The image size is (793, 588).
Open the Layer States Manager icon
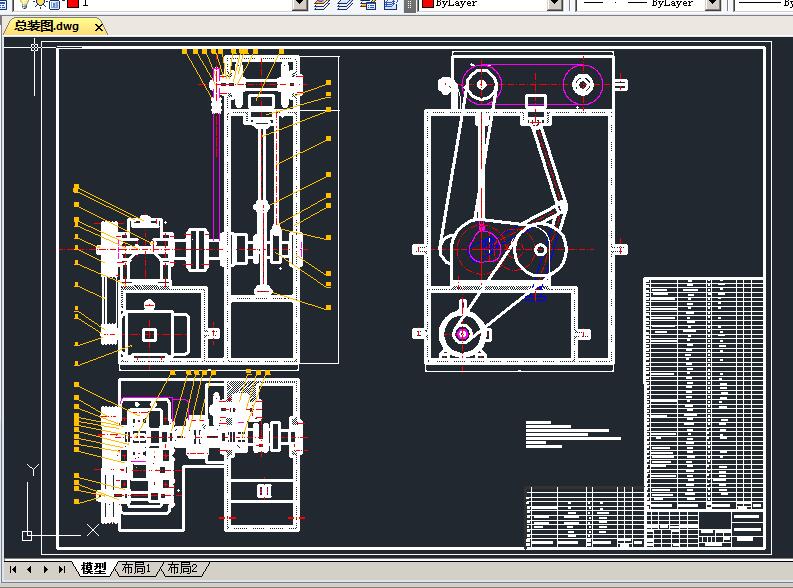tap(368, 4)
